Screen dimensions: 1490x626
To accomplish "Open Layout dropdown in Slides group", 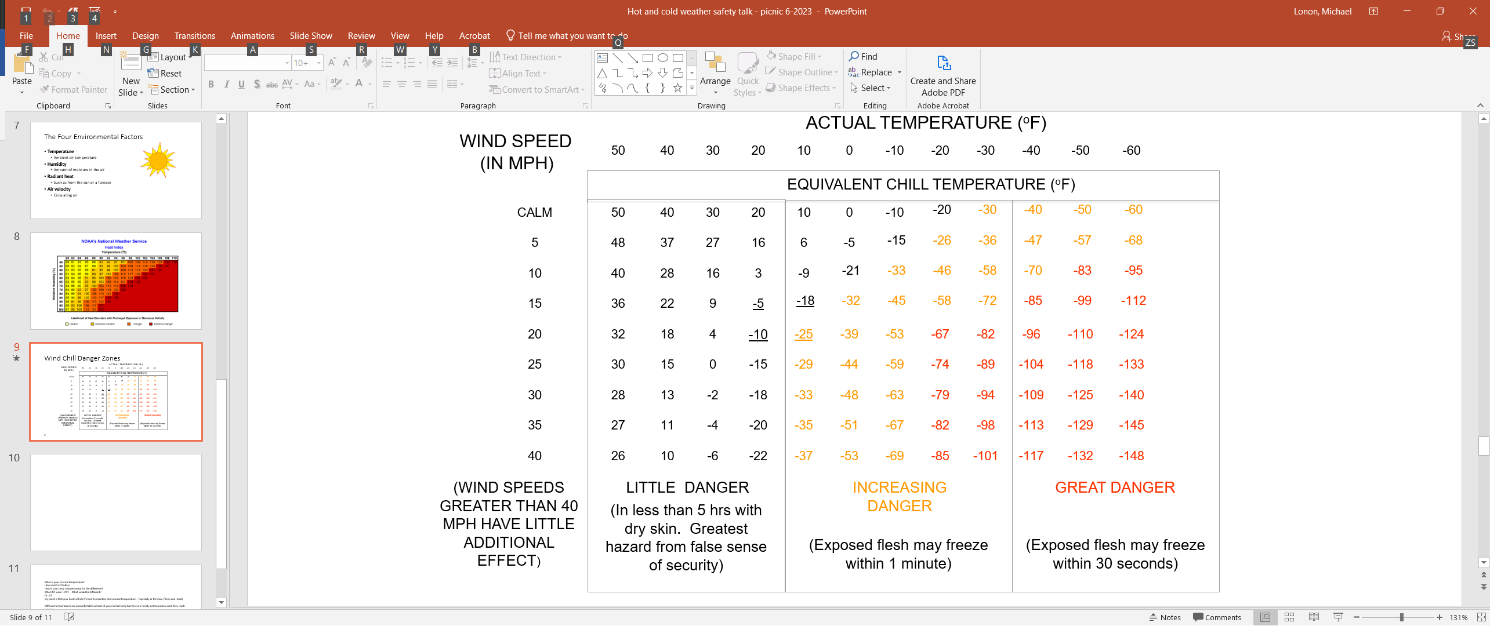I will click(169, 58).
